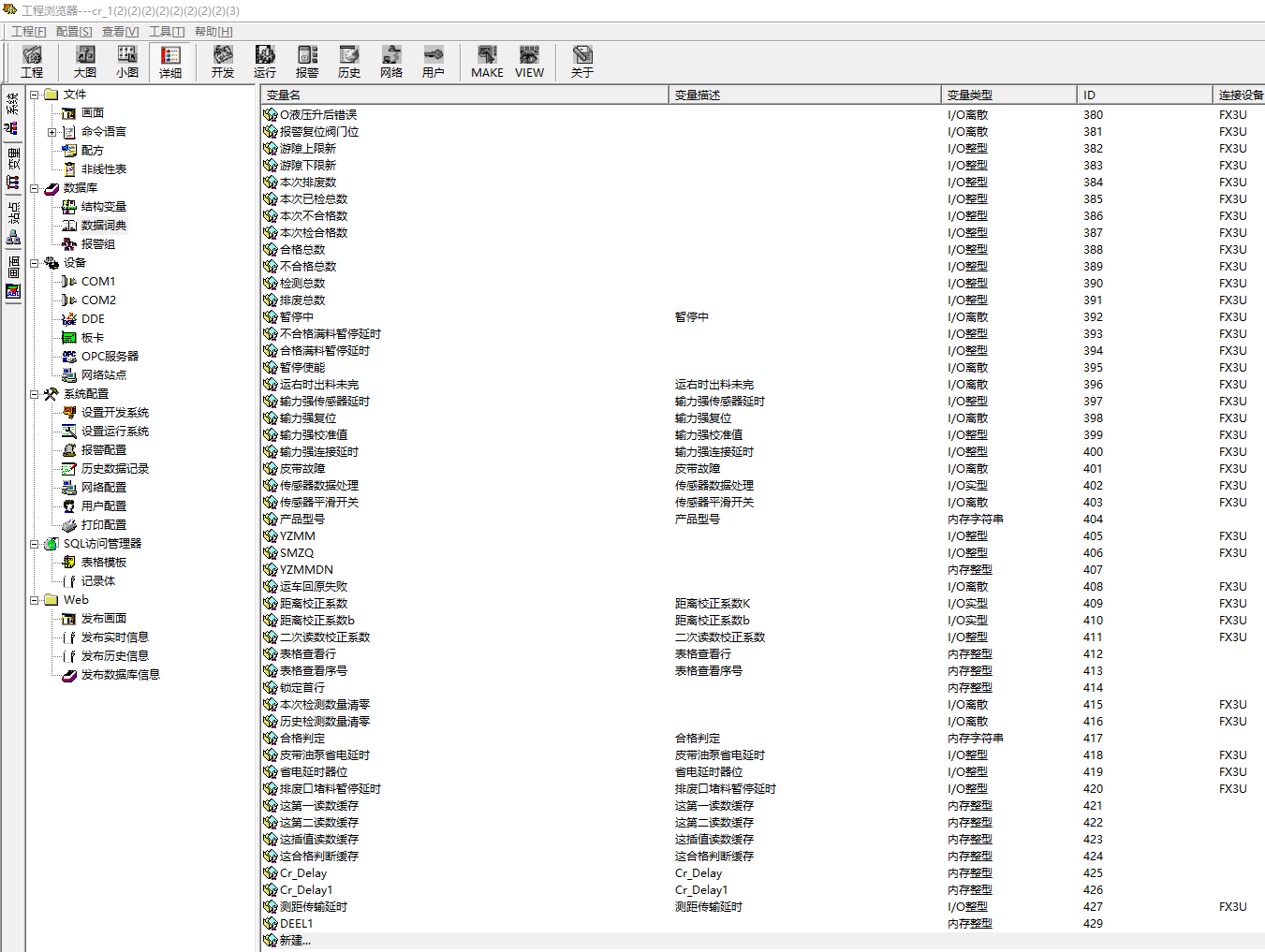The image size is (1265, 952).
Task: Open the 工具[T] menu
Action: tap(167, 32)
